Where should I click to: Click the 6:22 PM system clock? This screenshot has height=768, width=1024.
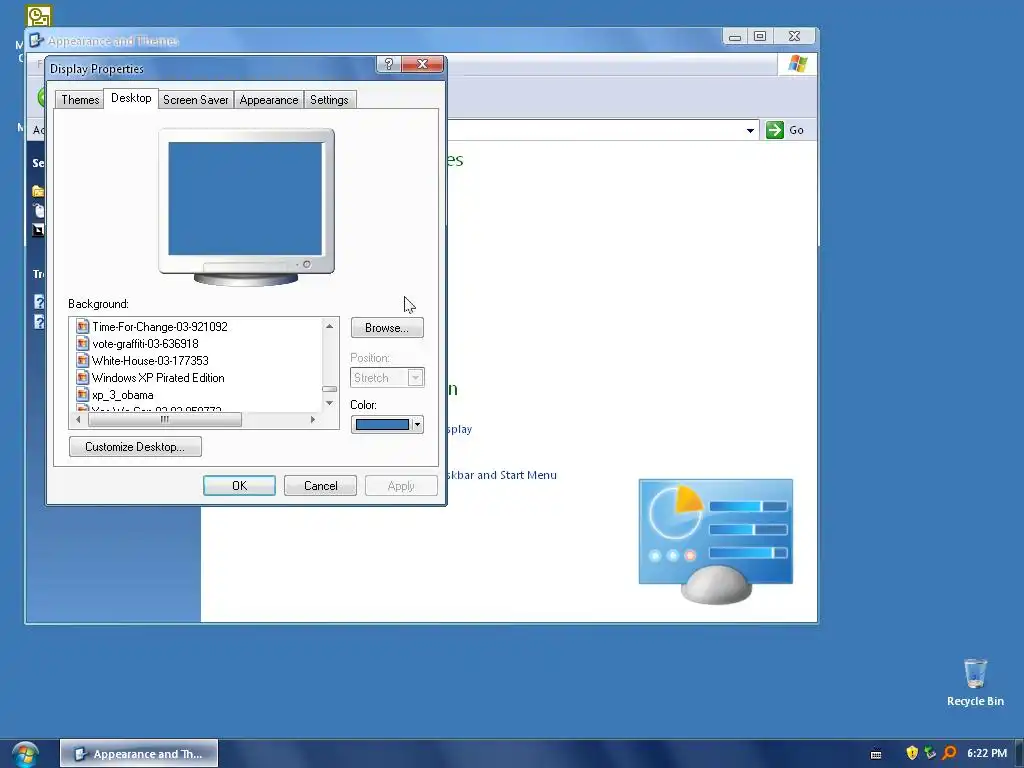[987, 753]
